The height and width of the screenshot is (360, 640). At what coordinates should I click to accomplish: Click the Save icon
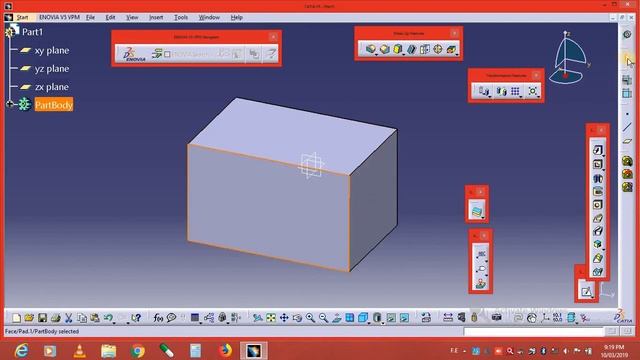42,318
